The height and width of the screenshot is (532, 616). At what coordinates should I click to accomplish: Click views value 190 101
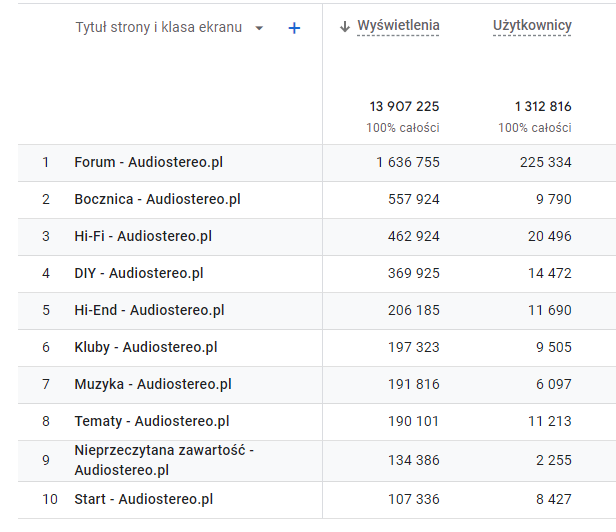414,421
